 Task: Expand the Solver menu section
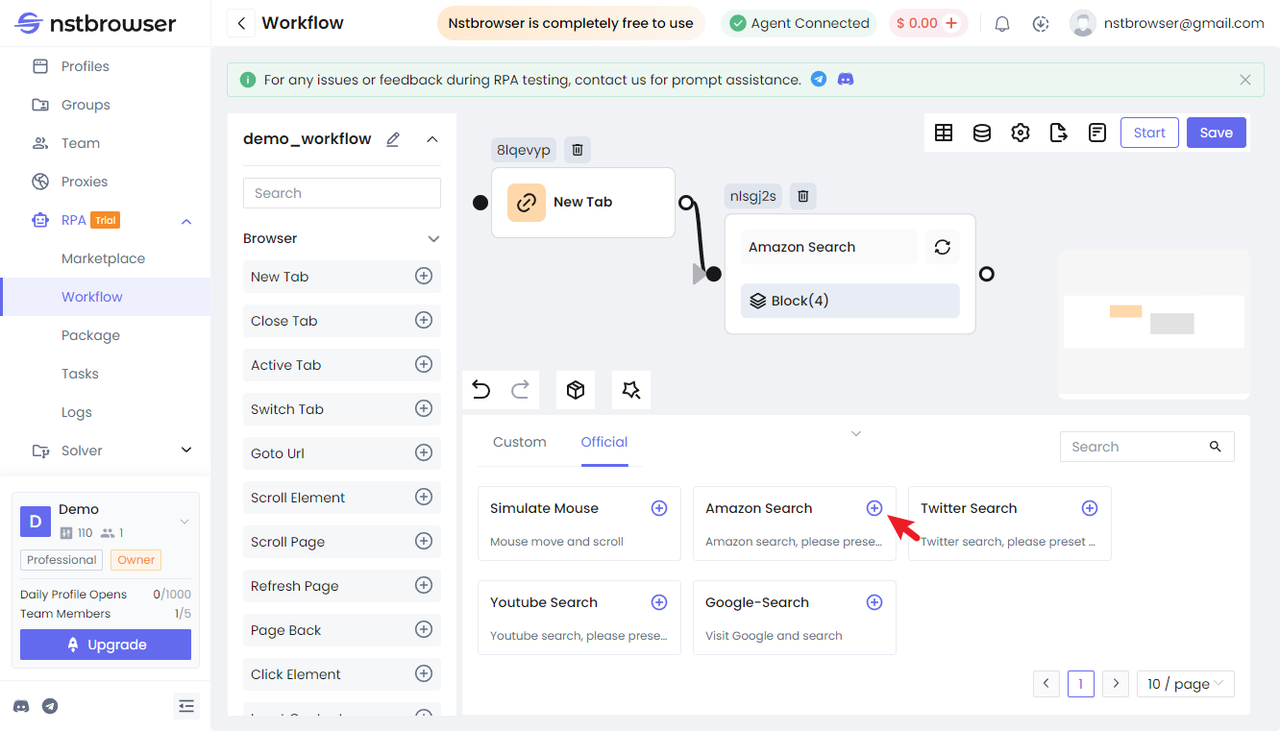(x=186, y=451)
